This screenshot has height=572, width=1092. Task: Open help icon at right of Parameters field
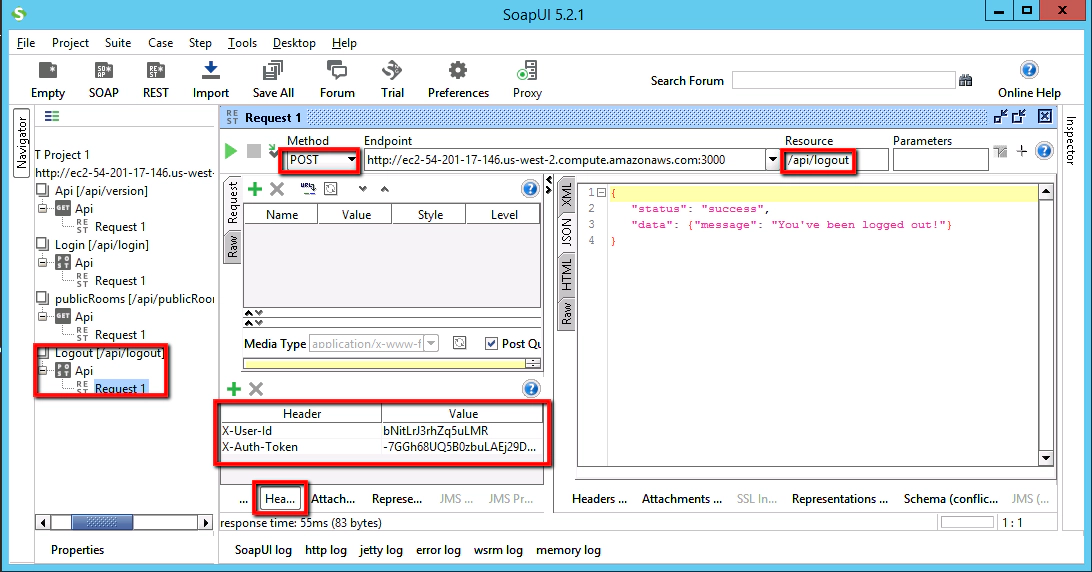click(x=1044, y=150)
